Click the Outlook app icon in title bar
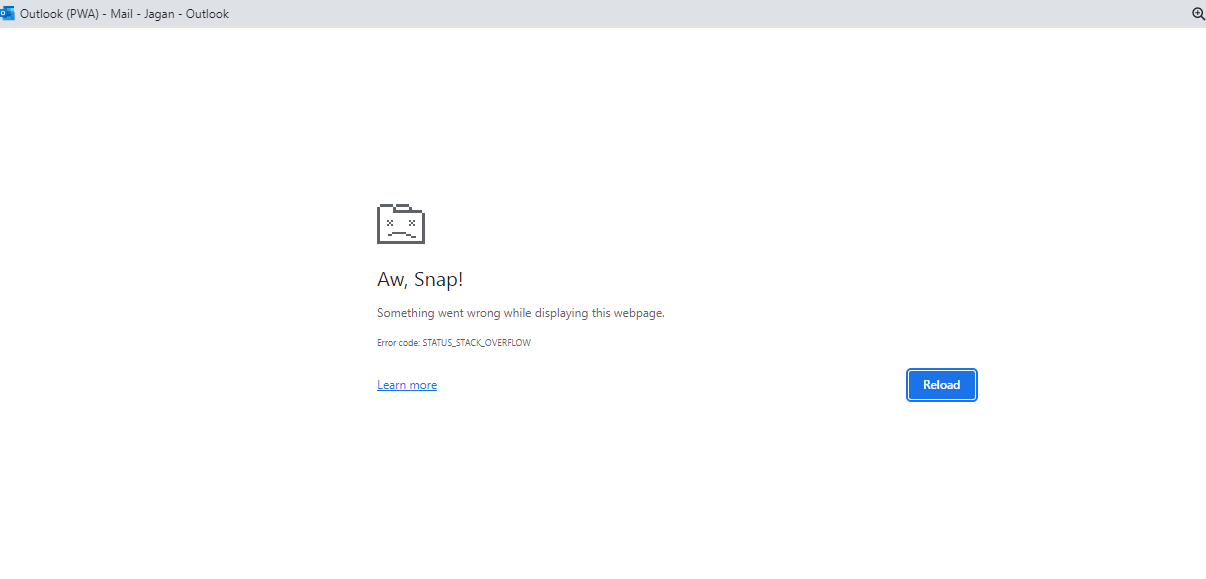The image size is (1206, 579). [8, 14]
